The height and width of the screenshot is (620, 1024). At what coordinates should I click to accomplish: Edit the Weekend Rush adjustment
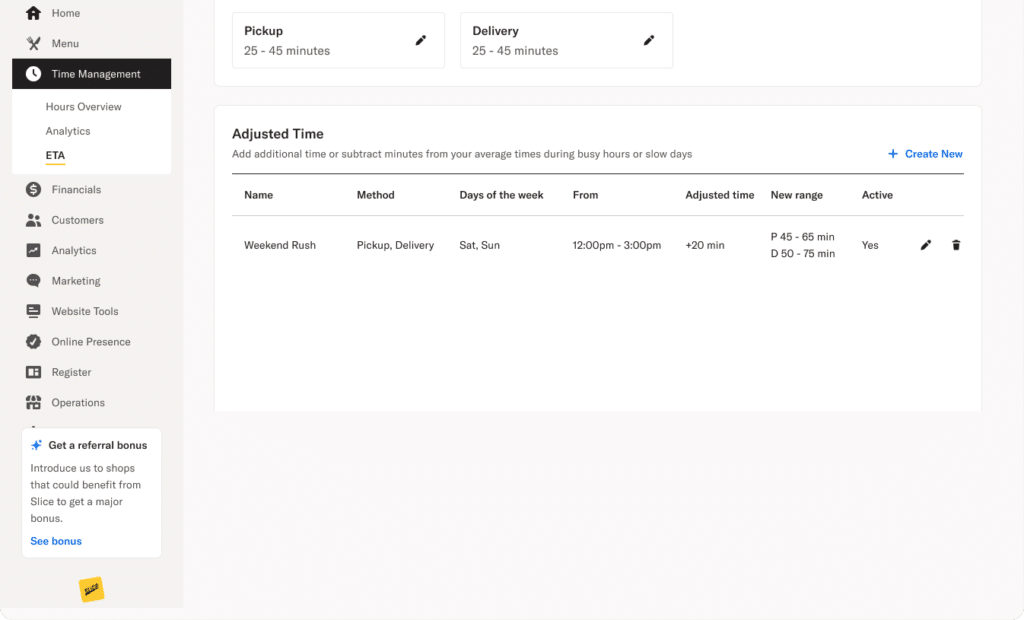tap(925, 245)
